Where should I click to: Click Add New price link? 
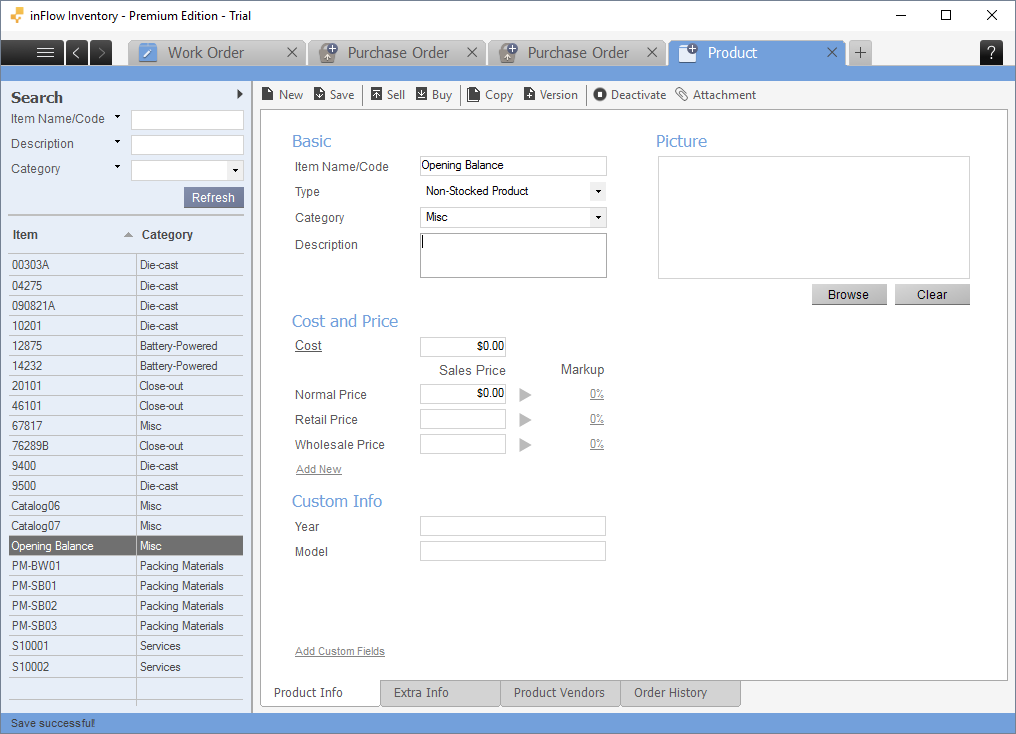(x=319, y=469)
